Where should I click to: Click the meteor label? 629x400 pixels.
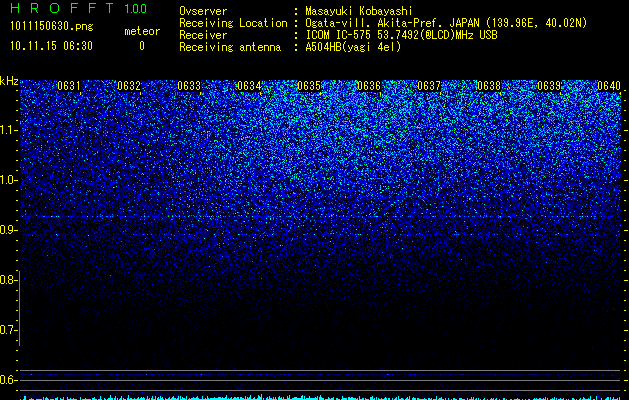142,31
